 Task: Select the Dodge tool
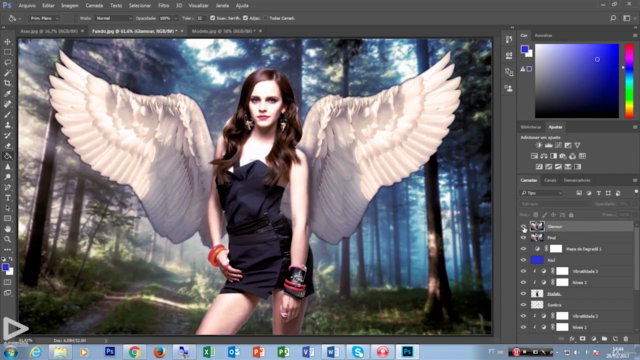click(x=8, y=177)
